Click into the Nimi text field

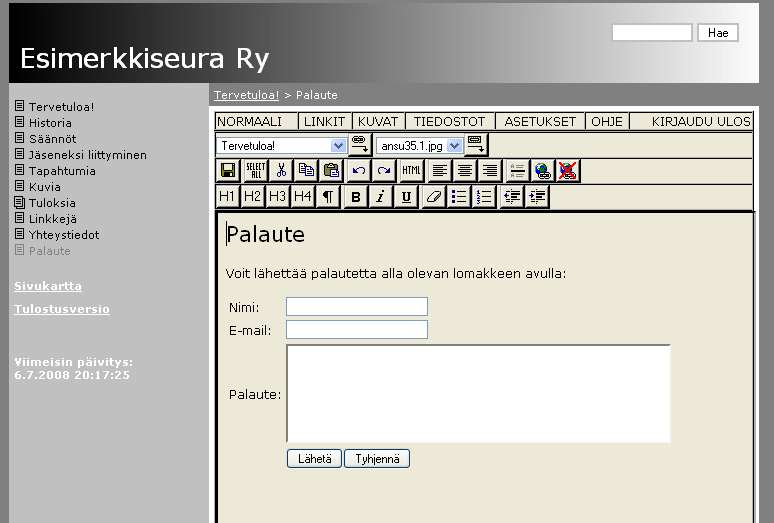[356, 306]
